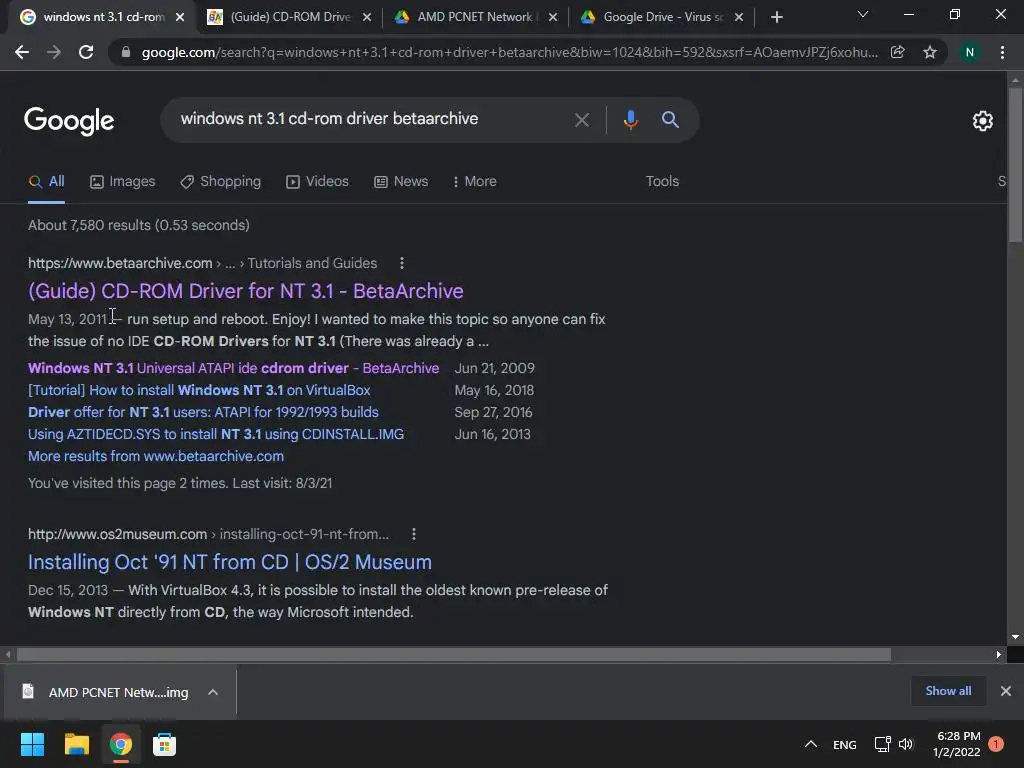The height and width of the screenshot is (768, 1024).
Task: Open File Explorer from the taskbar
Action: pyautogui.click(x=76, y=744)
